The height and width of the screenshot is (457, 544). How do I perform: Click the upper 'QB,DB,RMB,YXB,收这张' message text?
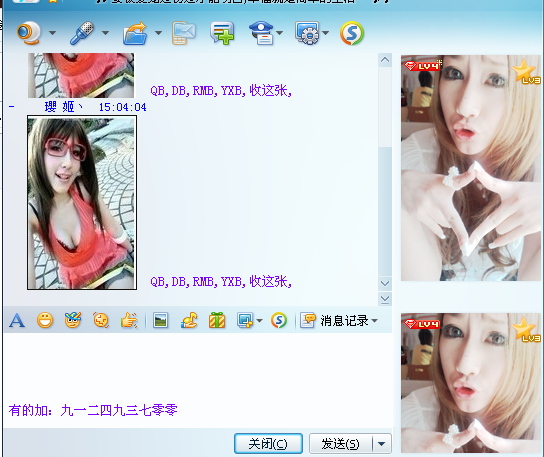(221, 91)
